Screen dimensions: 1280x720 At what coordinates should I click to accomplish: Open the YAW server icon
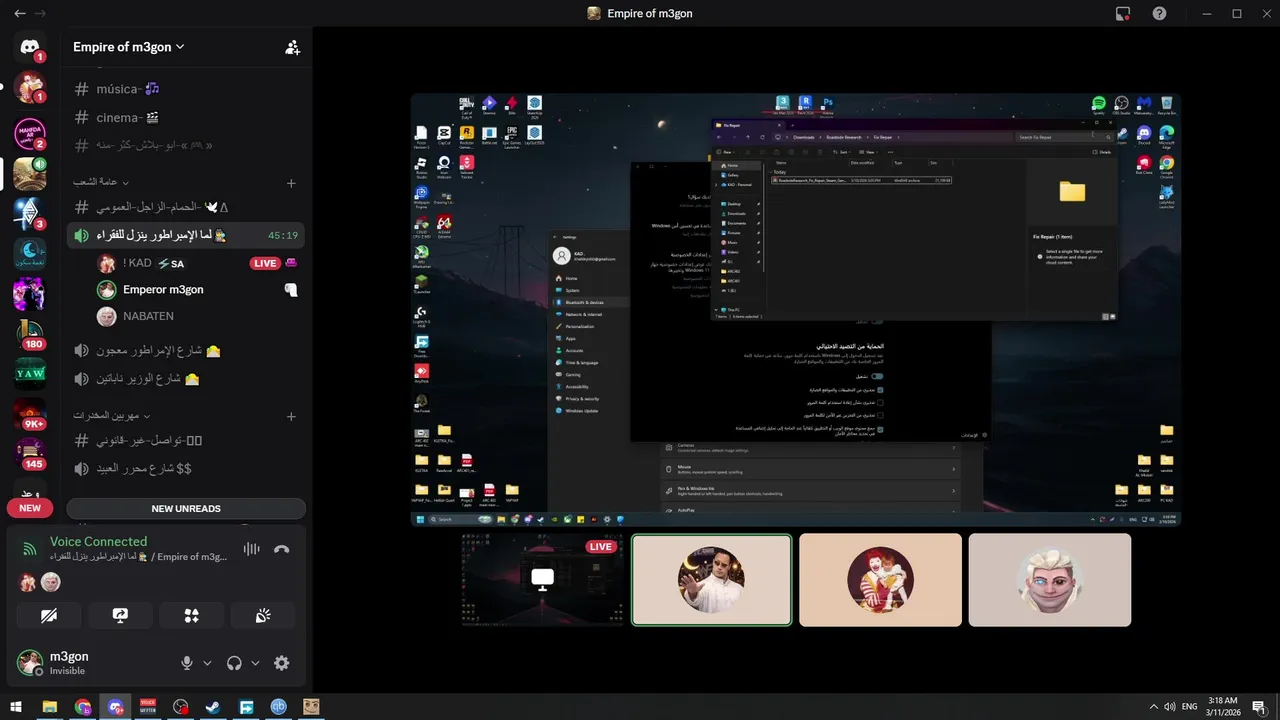click(x=30, y=374)
